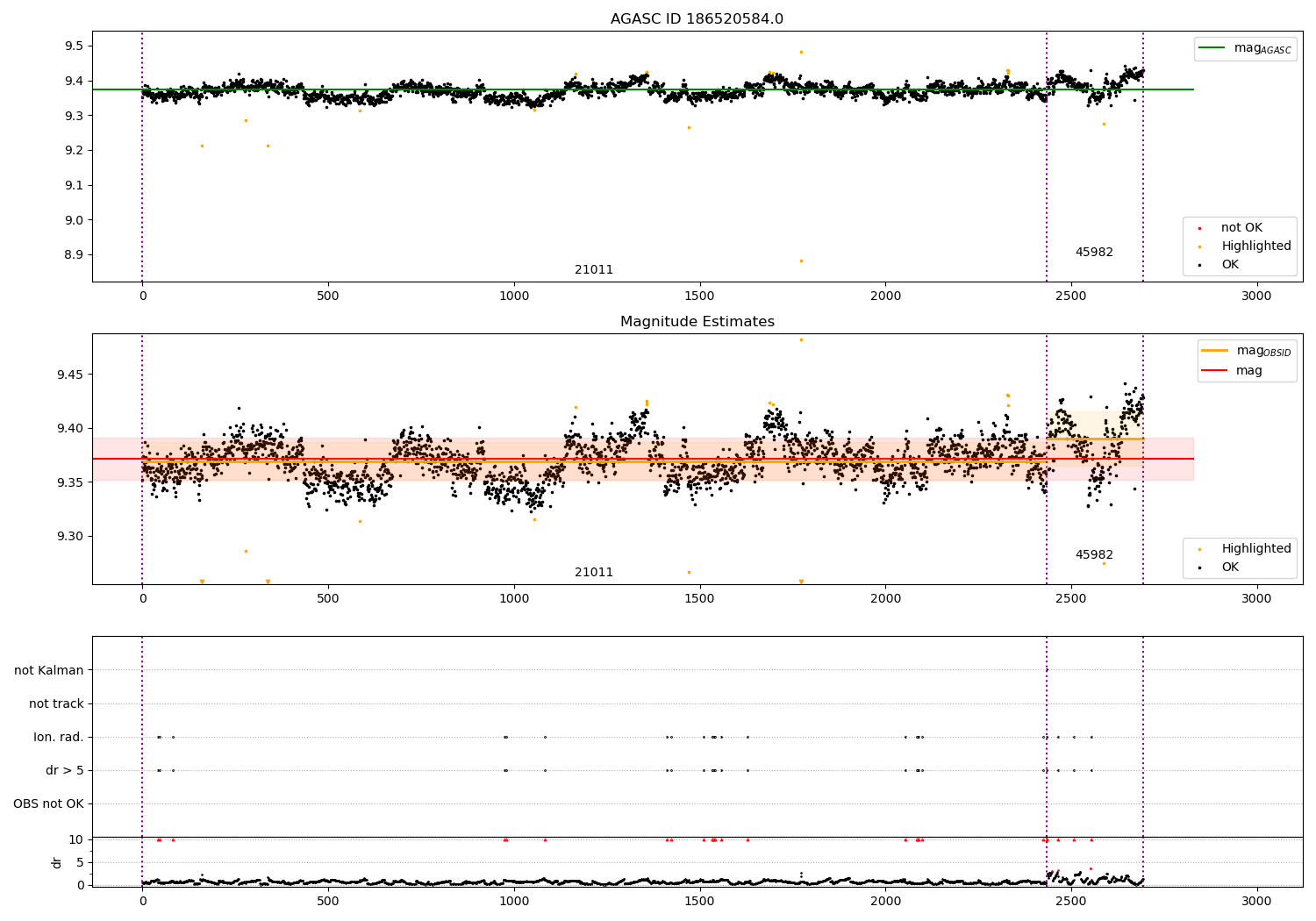The image size is (1316, 921).
Task: Click the red line sample beside "mag" legend entry
Action: (1214, 371)
